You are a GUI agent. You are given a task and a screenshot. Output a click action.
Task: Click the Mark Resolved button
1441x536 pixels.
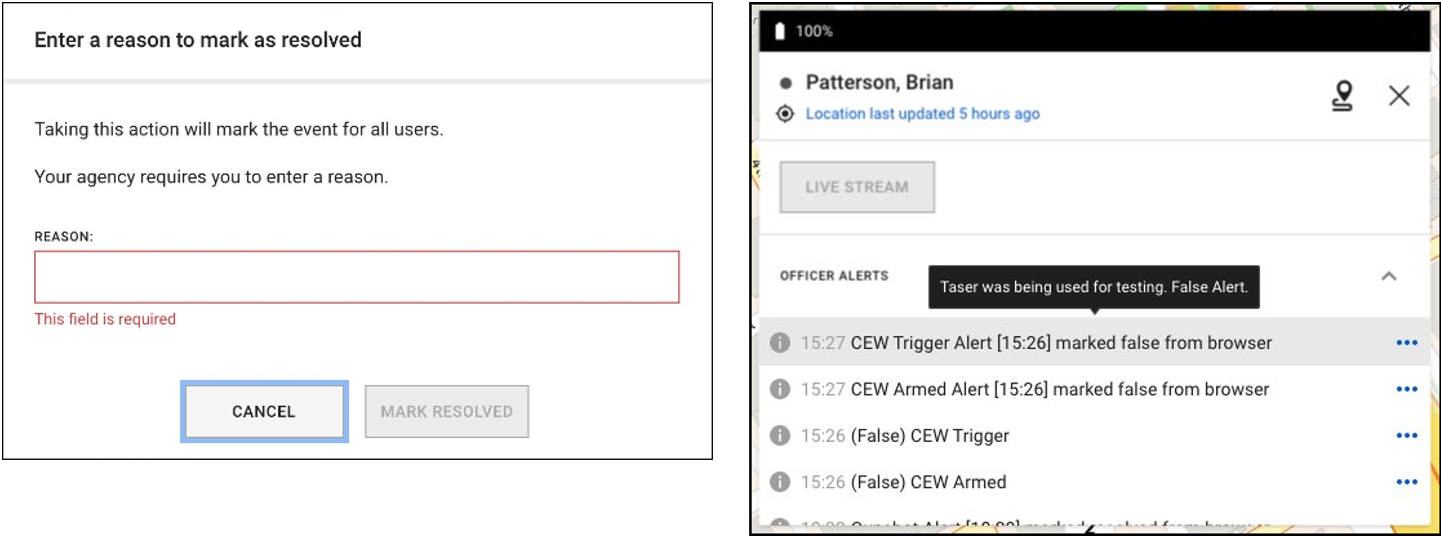coord(446,411)
